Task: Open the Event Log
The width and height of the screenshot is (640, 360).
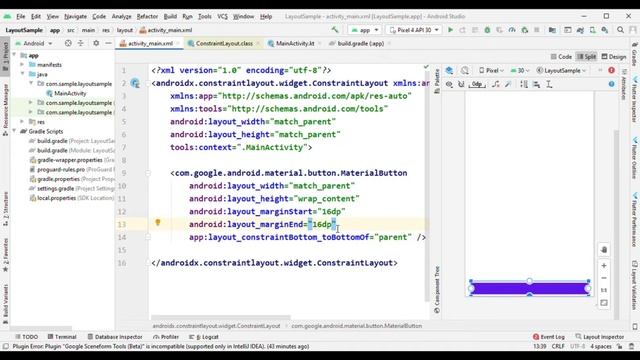Action: tap(549, 337)
